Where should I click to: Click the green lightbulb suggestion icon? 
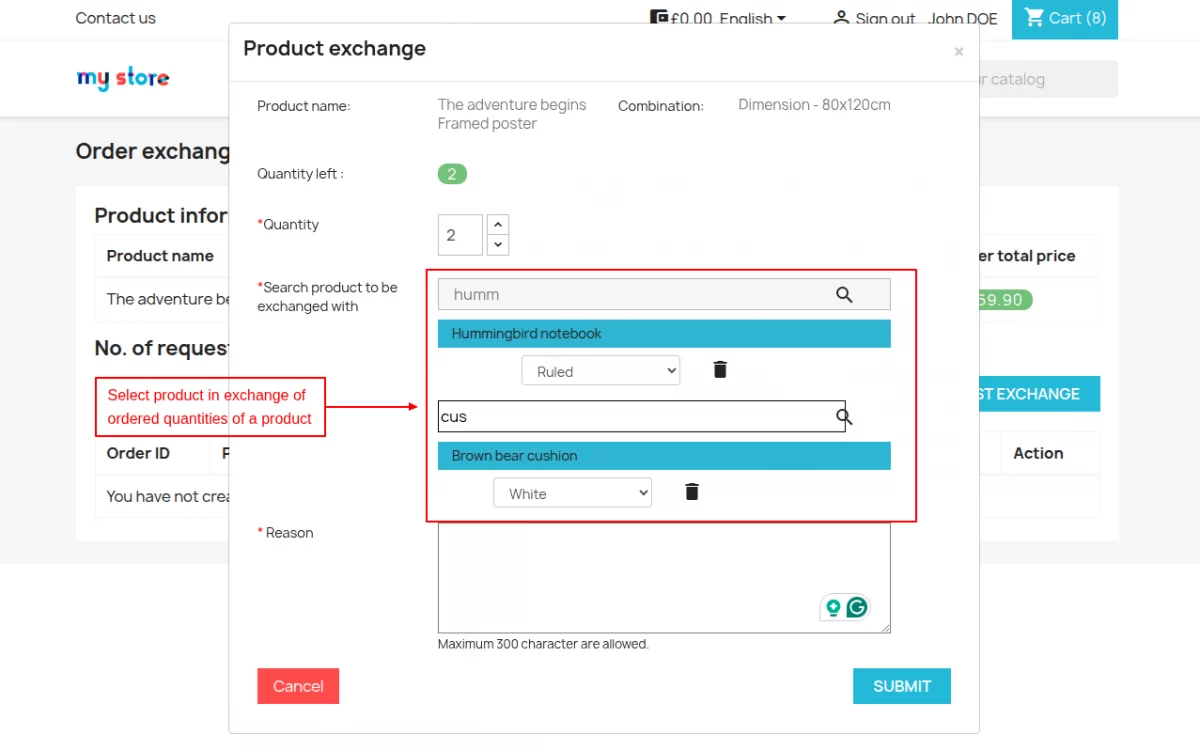point(835,607)
